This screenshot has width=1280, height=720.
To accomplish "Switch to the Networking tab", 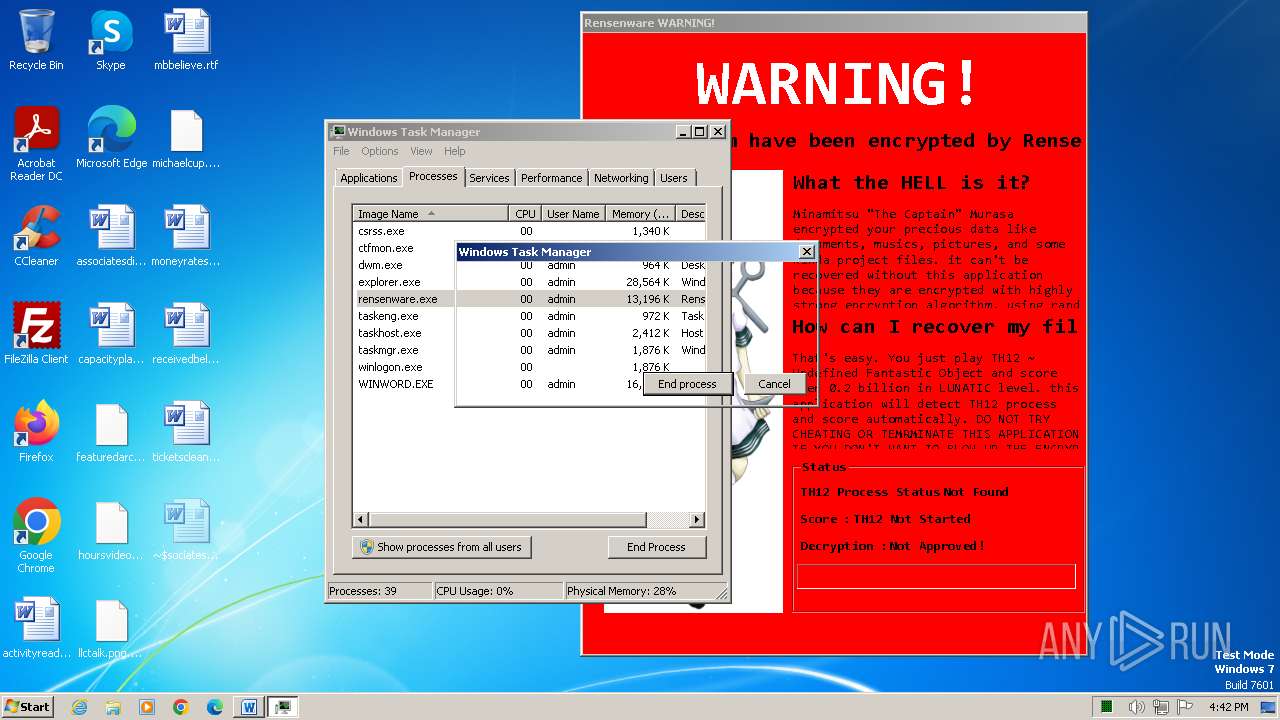I will click(621, 178).
